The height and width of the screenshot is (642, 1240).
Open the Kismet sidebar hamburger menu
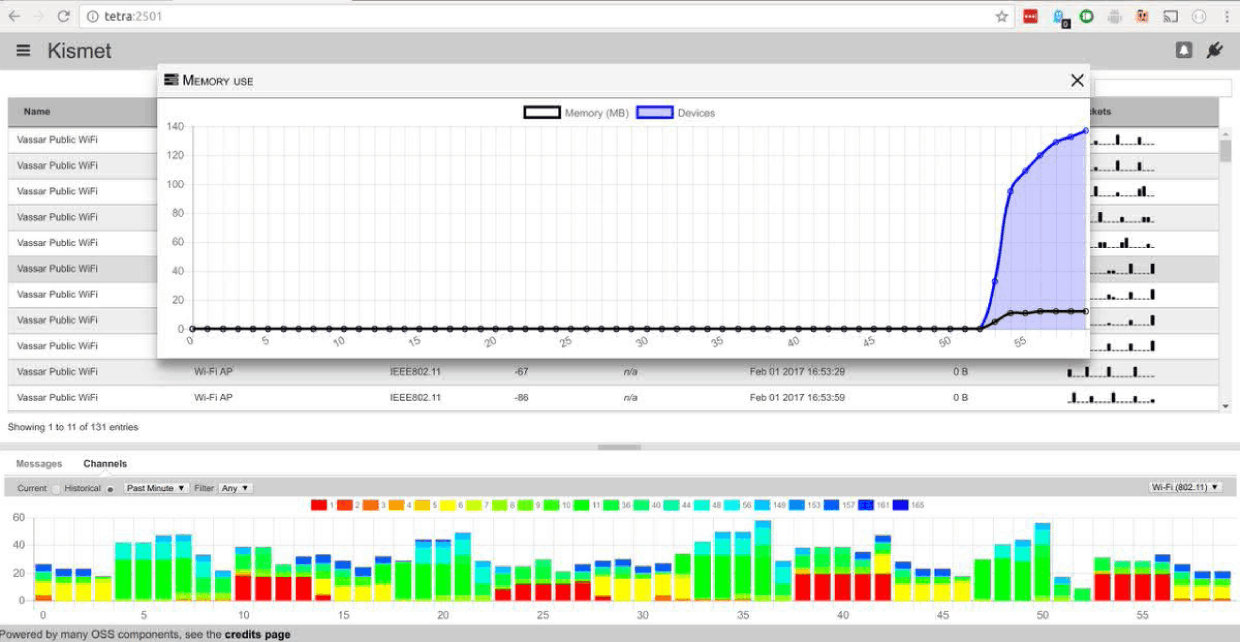point(22,50)
